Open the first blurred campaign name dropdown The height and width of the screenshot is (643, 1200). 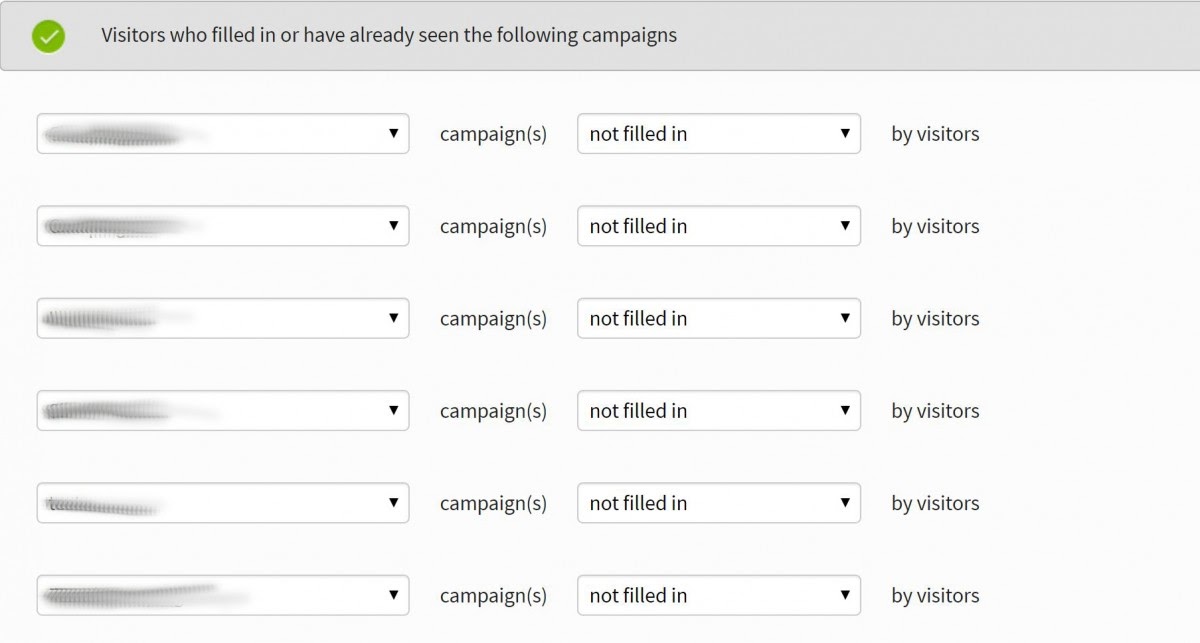[x=222, y=134]
